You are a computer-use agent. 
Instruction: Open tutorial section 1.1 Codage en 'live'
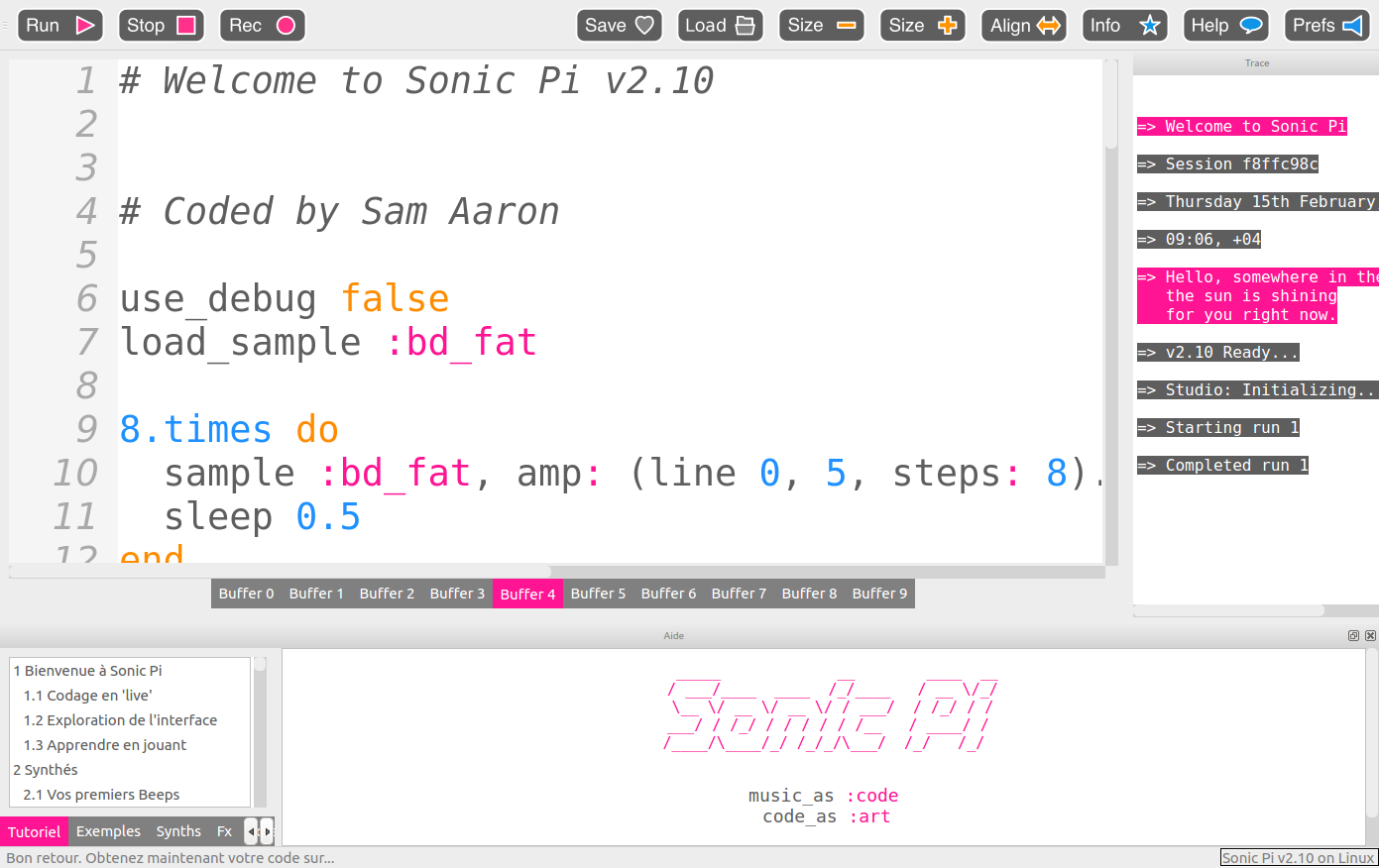pyautogui.click(x=87, y=696)
